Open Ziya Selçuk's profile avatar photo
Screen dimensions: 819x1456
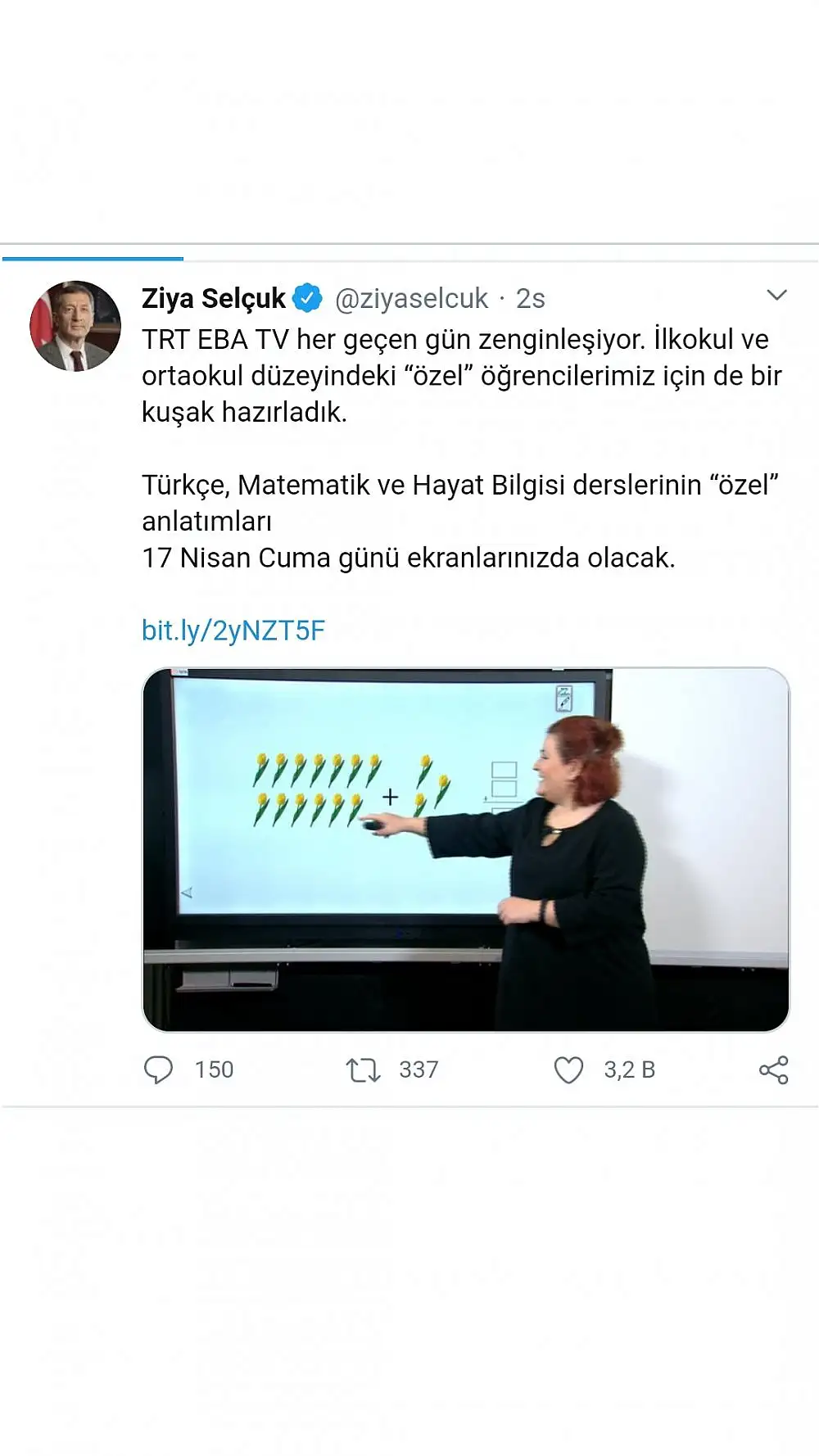(x=75, y=326)
